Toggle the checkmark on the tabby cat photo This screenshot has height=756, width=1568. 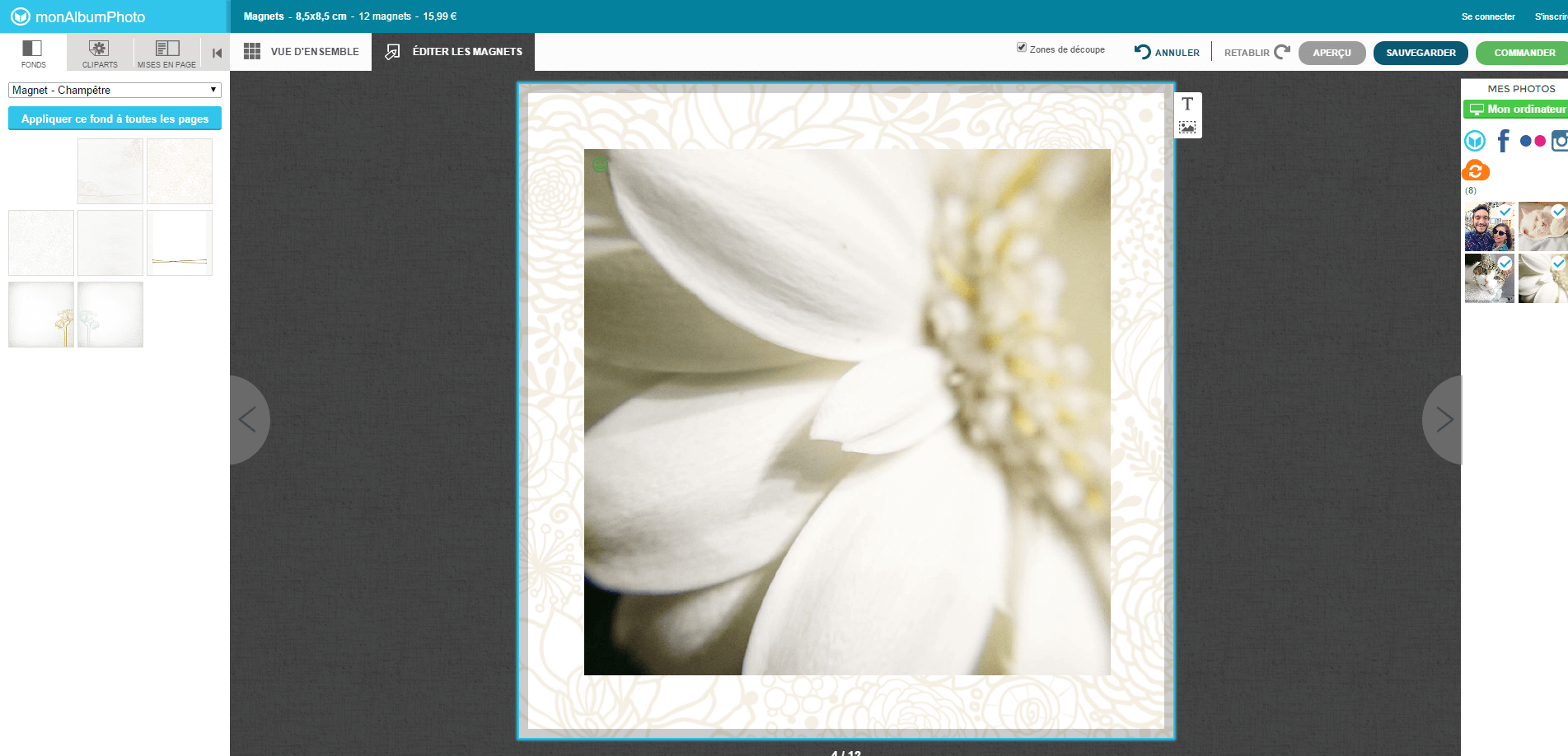(x=1505, y=264)
